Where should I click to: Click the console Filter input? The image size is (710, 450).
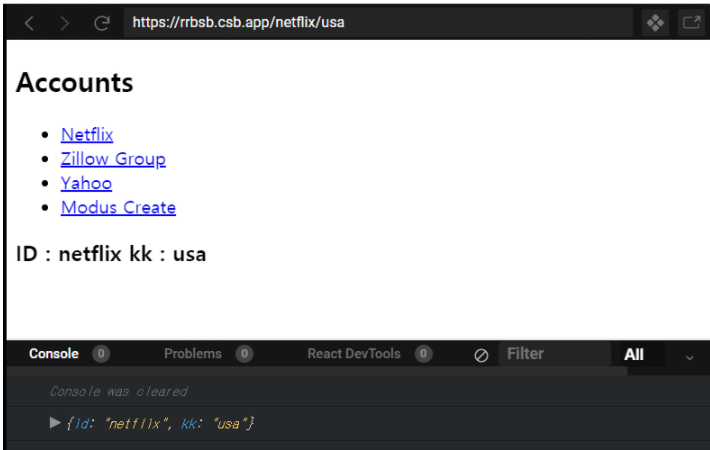[x=554, y=354]
